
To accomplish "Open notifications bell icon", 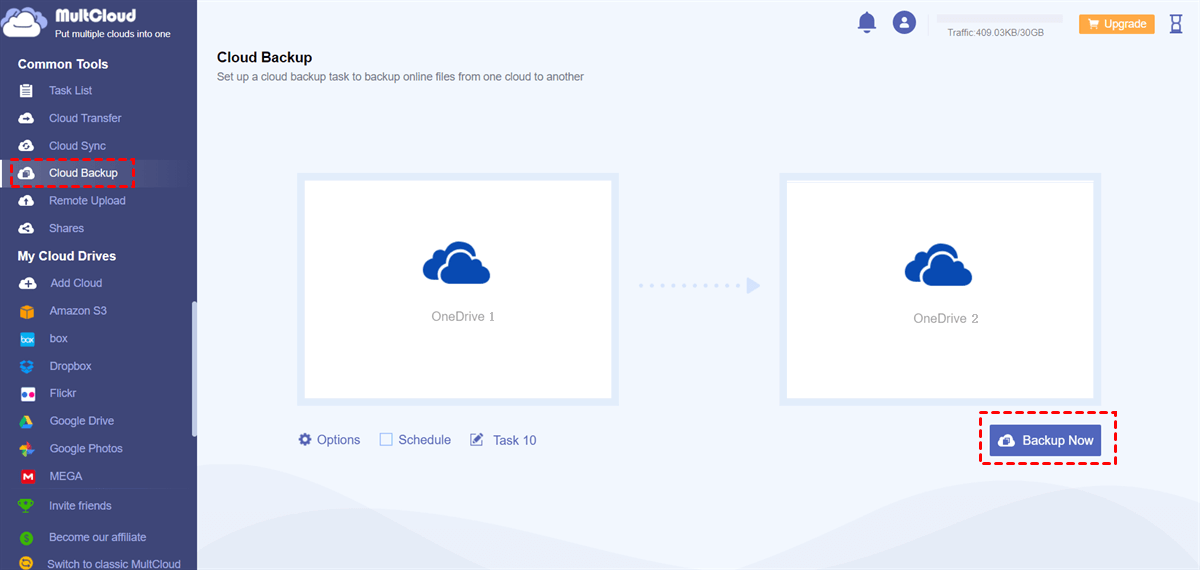I will 867,23.
